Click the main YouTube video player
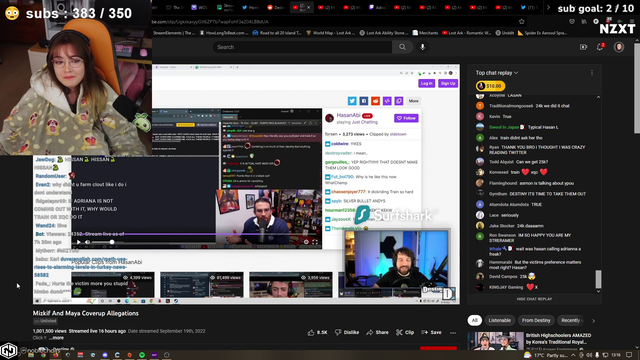 tap(246, 184)
